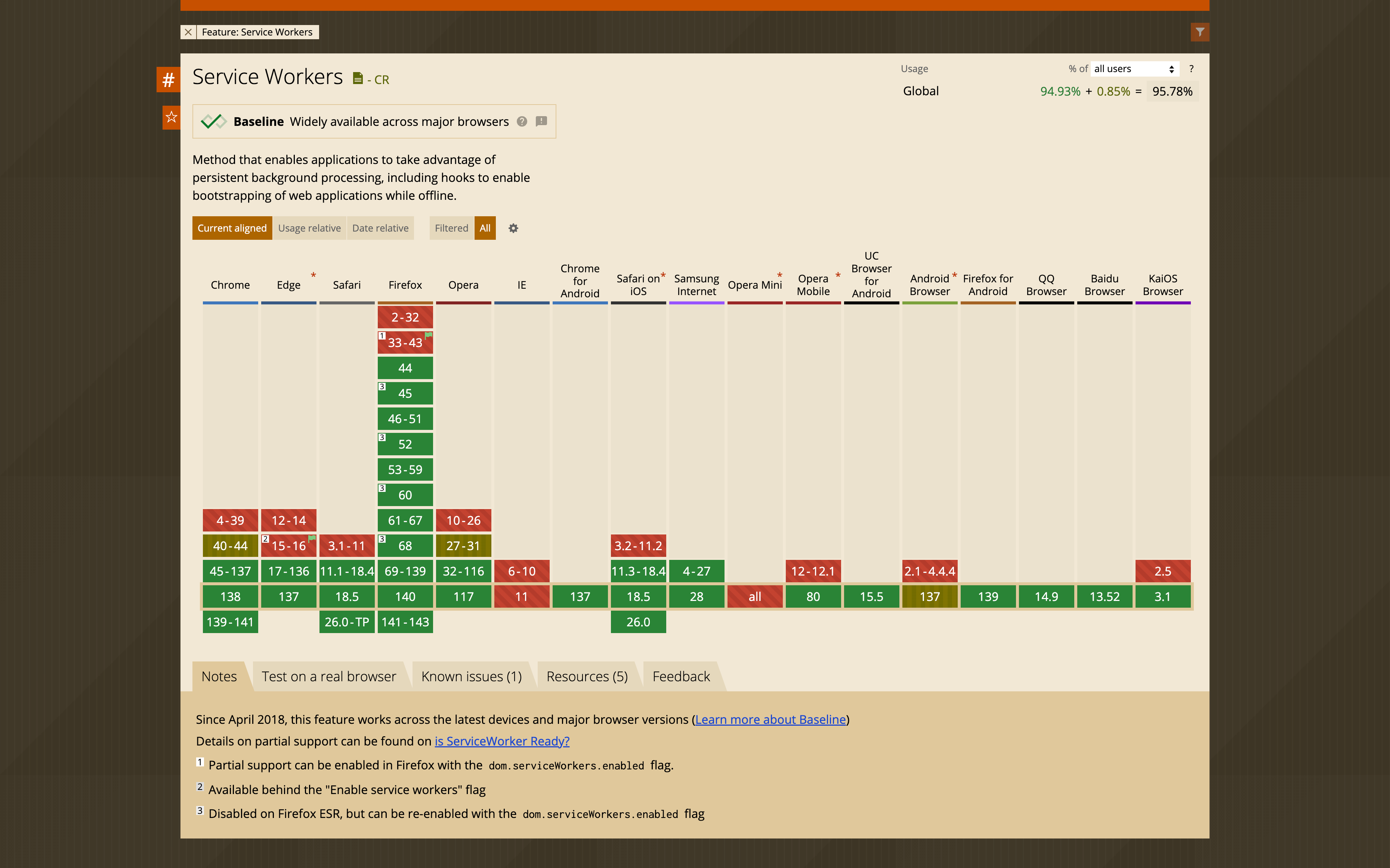Open the CR spec document icon

click(x=358, y=79)
